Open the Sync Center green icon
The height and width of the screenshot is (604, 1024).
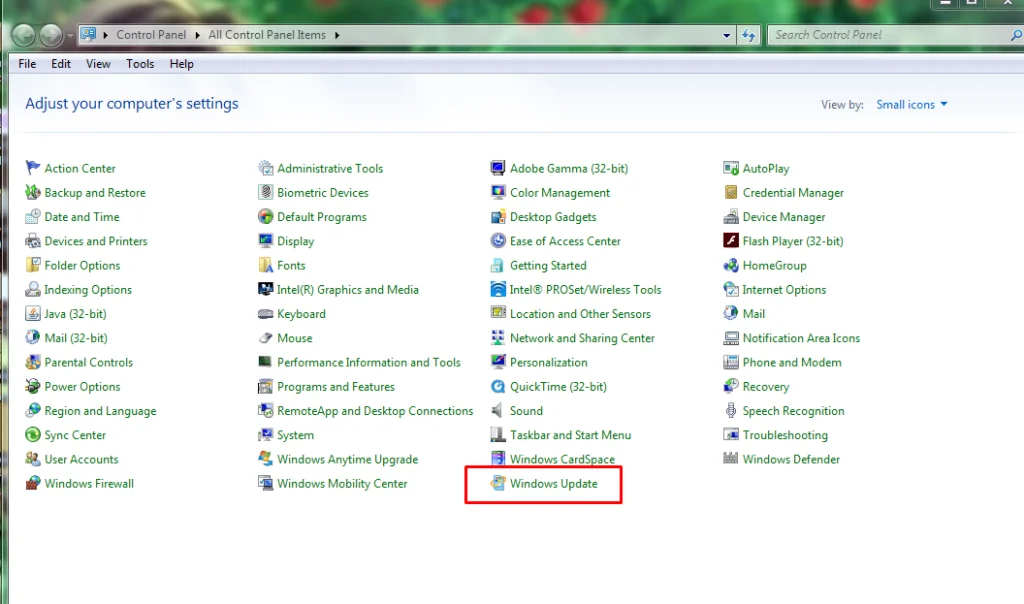pyautogui.click(x=33, y=434)
